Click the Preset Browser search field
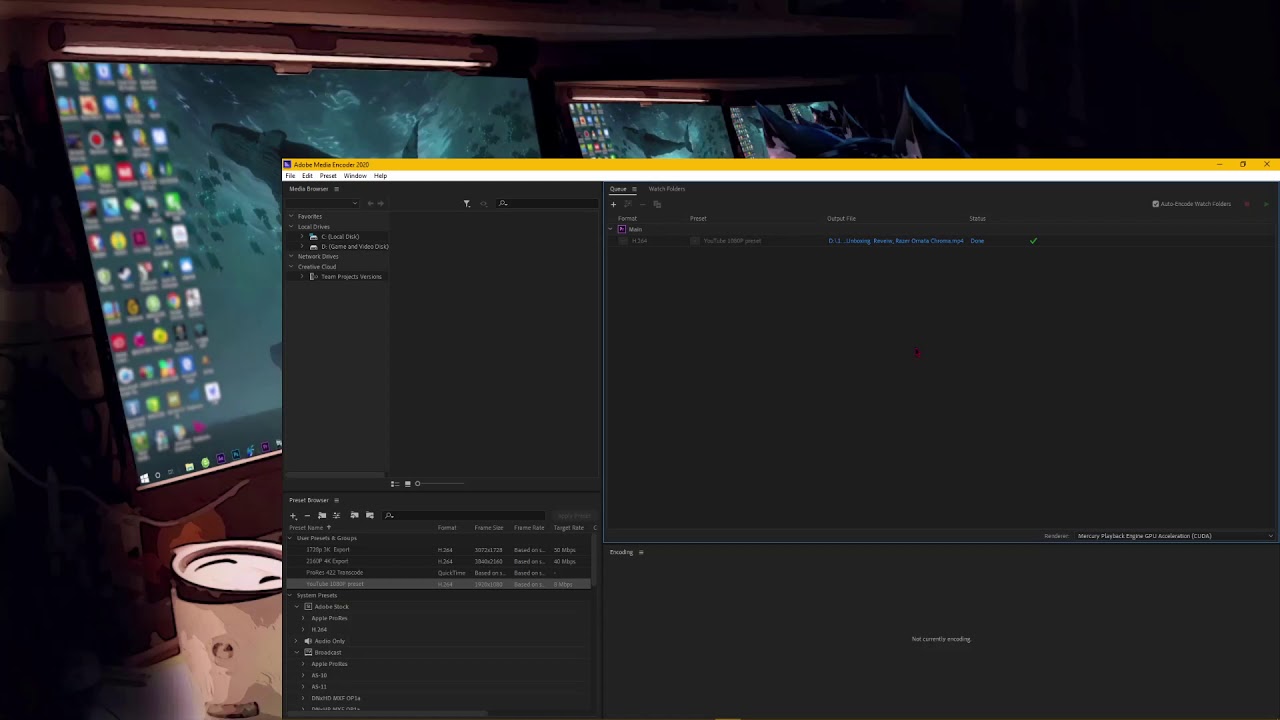The image size is (1280, 720). 465,516
